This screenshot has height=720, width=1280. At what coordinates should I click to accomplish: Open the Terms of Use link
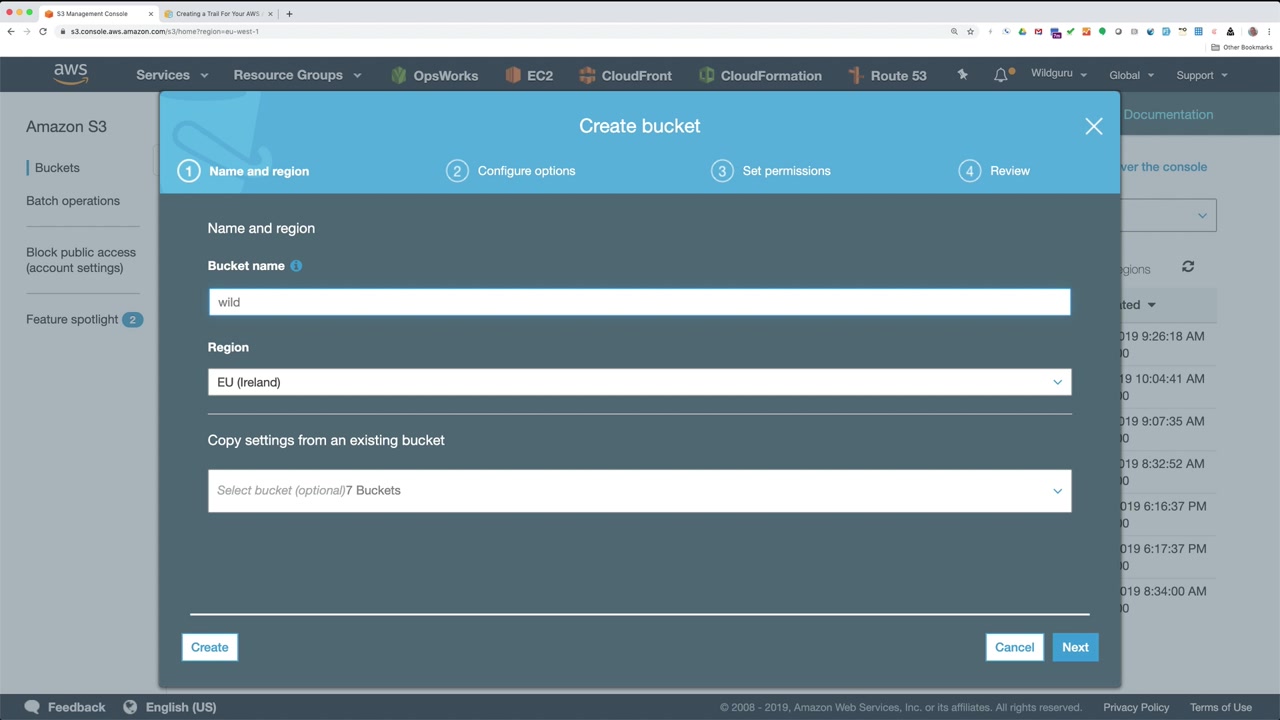[1221, 707]
